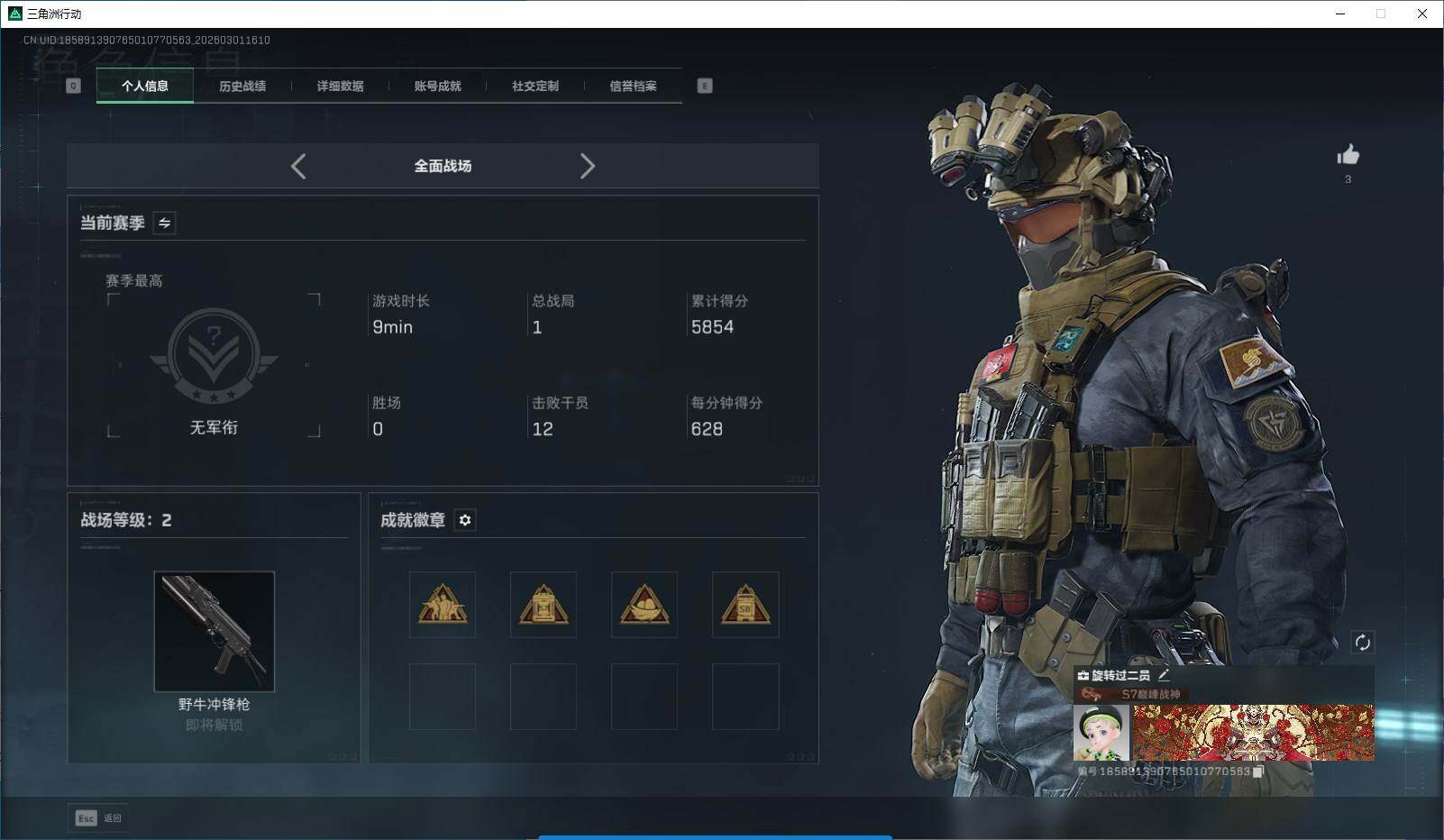Screen dimensions: 1444x840
Task: Click the 游戏时长 value 9min
Action: tap(393, 327)
